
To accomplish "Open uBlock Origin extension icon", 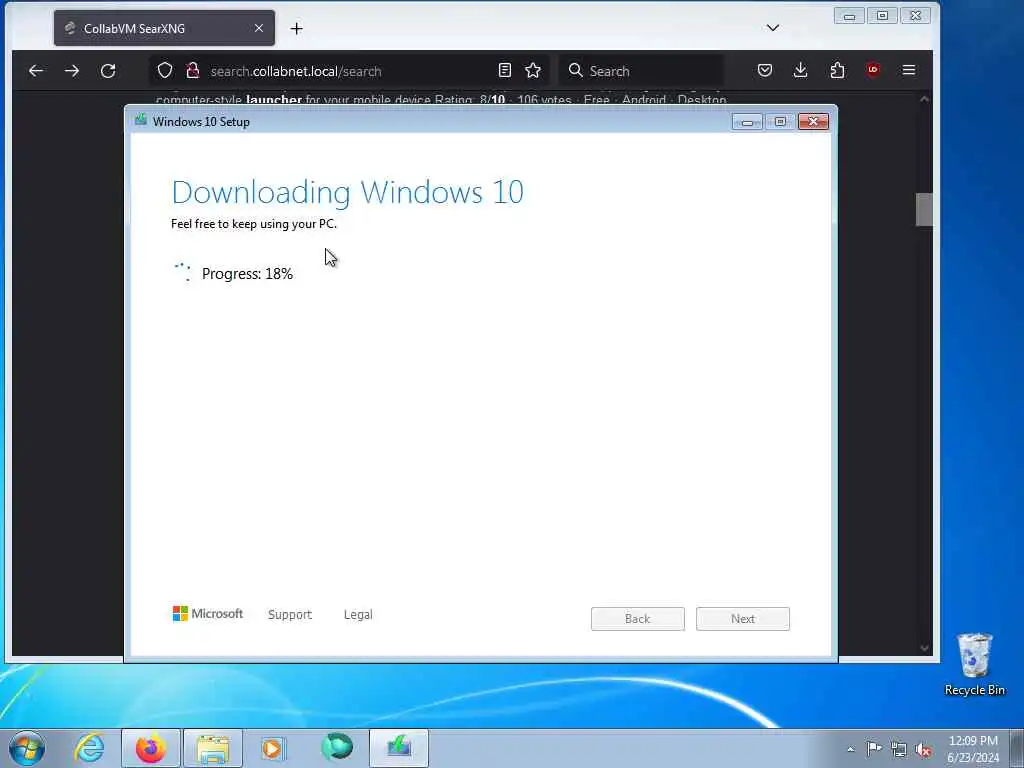I will pos(873,71).
